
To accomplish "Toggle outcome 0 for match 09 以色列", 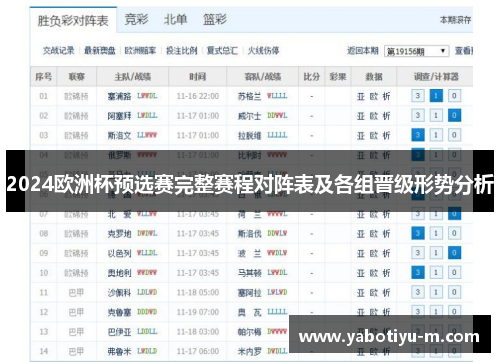I will tap(454, 253).
